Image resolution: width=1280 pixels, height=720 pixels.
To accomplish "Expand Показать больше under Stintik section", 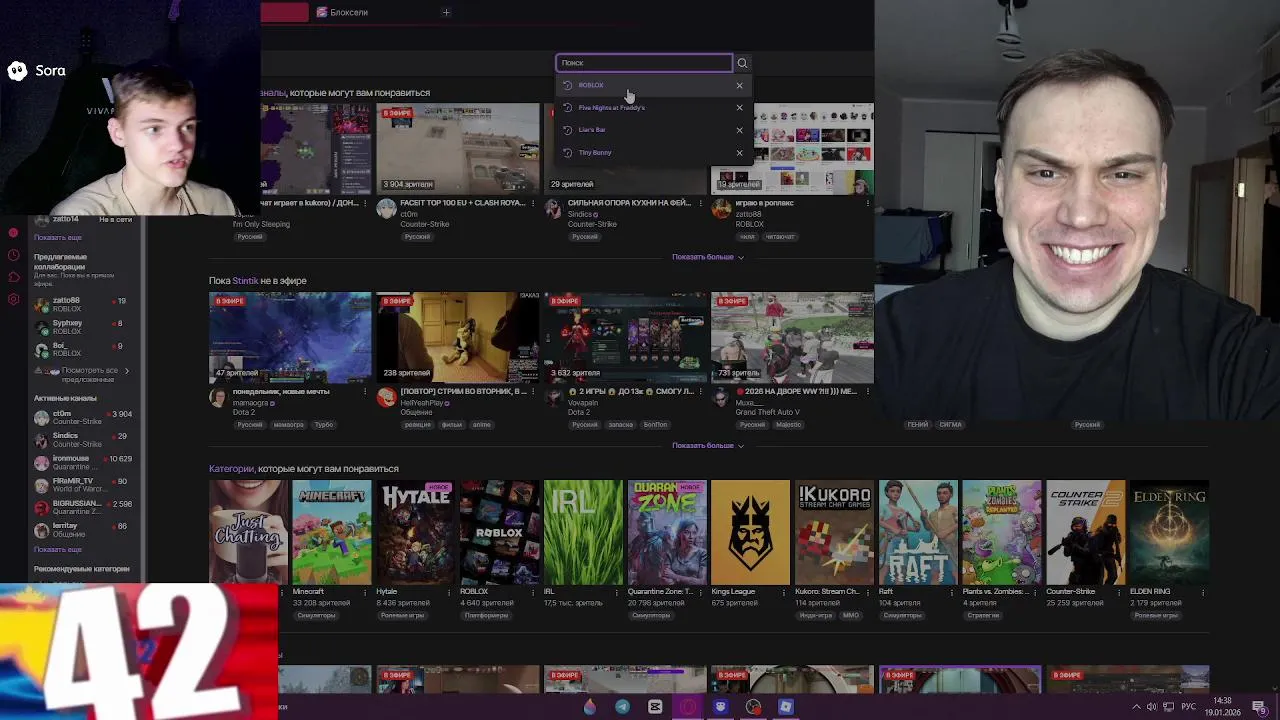I will click(707, 445).
